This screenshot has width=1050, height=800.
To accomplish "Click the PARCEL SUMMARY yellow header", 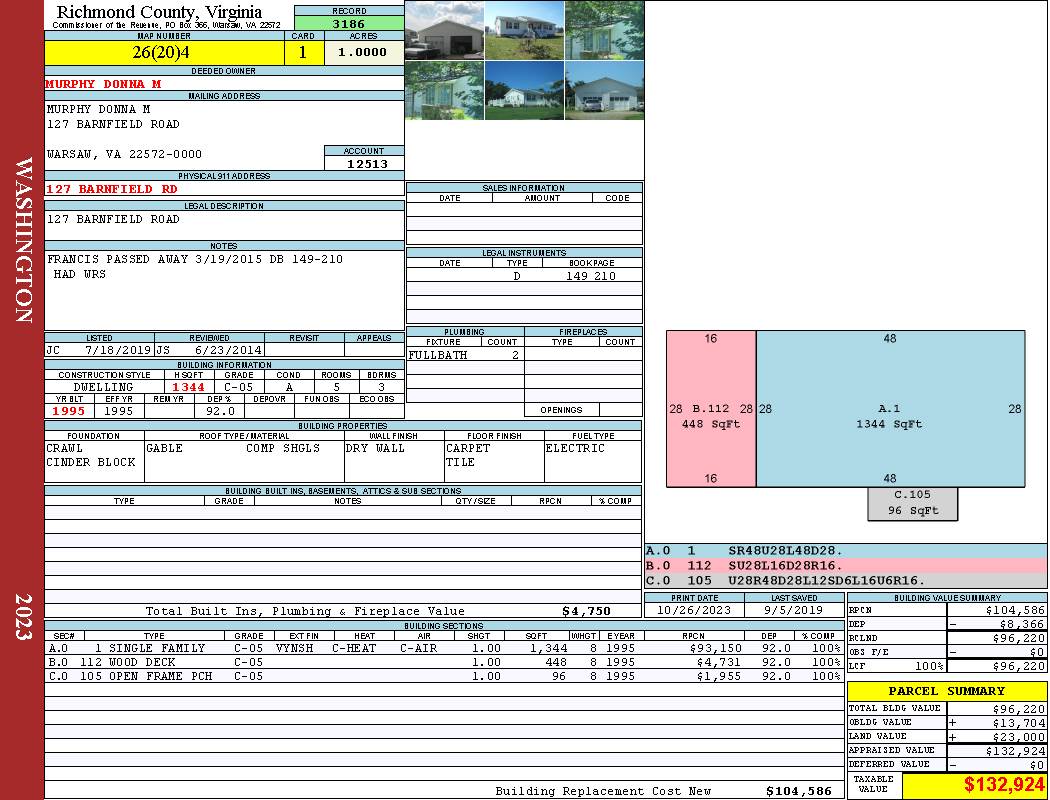I will coord(947,691).
